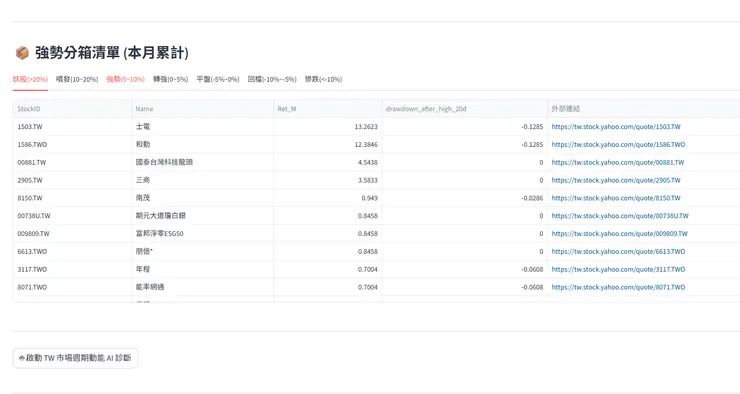
Task: Sort by drawdown_after_high_20d column header
Action: pos(464,109)
